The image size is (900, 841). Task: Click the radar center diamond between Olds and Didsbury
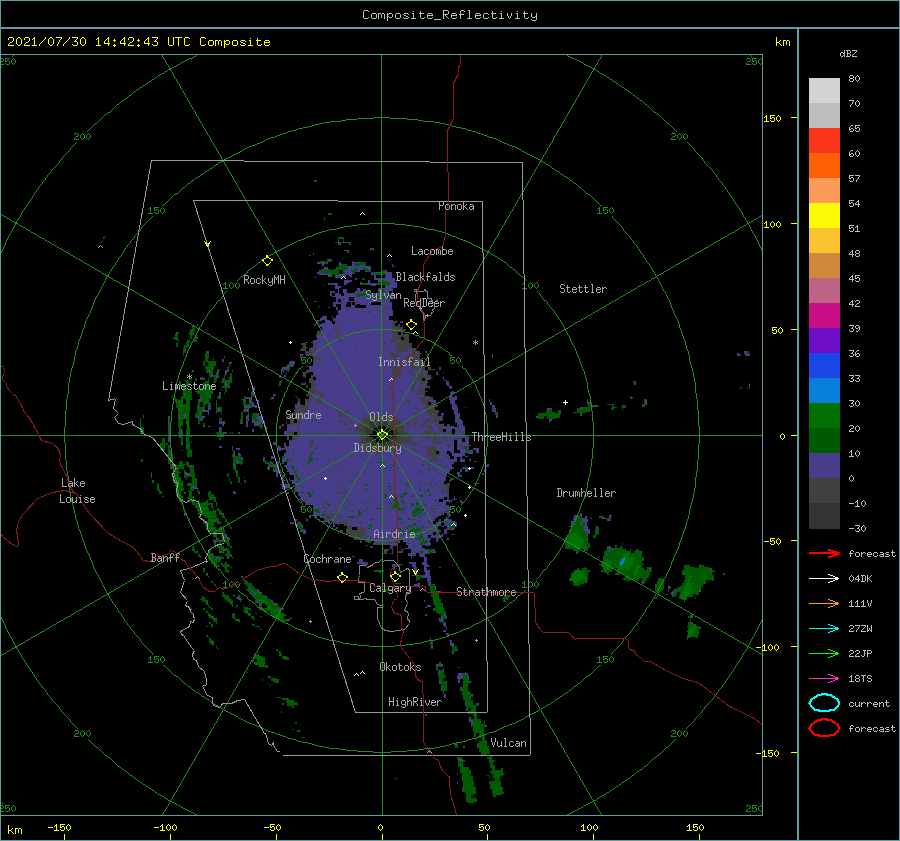tap(382, 435)
